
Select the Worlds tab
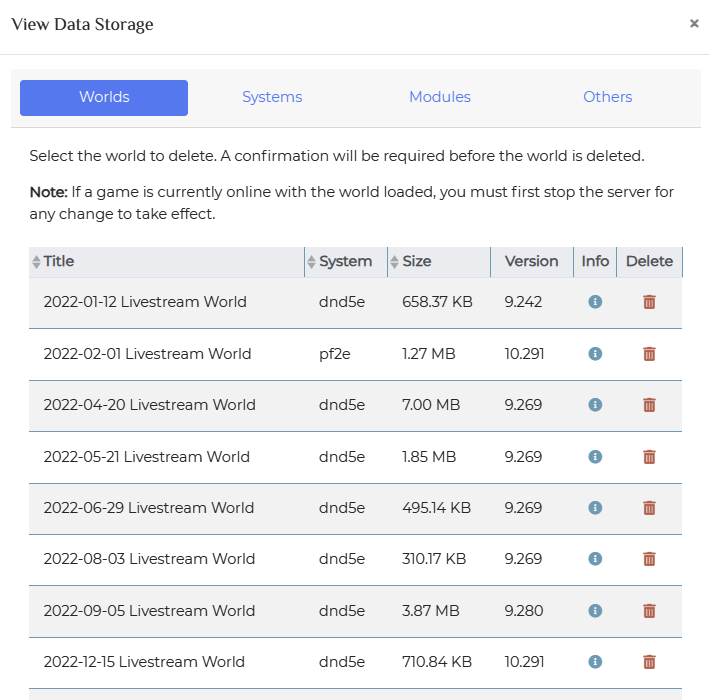(x=104, y=98)
